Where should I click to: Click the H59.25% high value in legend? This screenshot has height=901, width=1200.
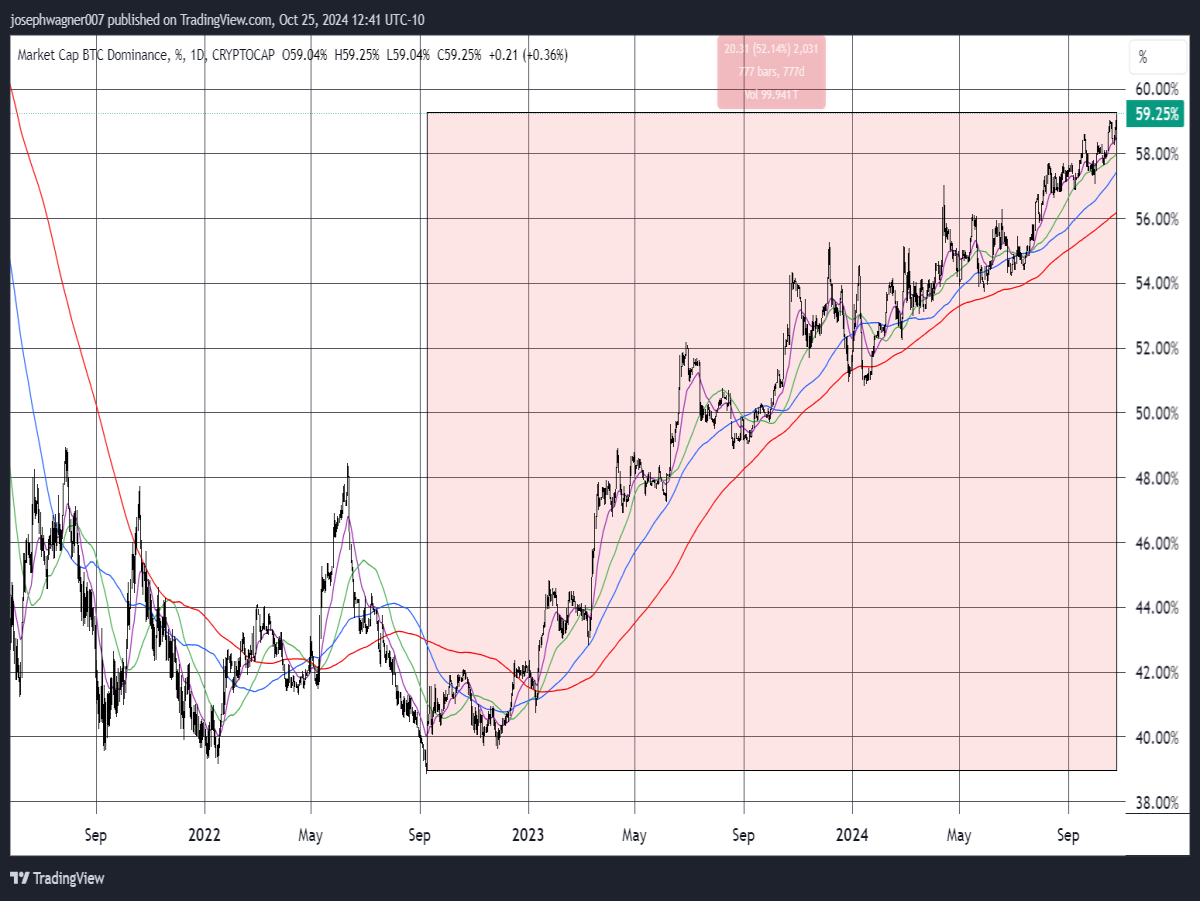click(356, 55)
